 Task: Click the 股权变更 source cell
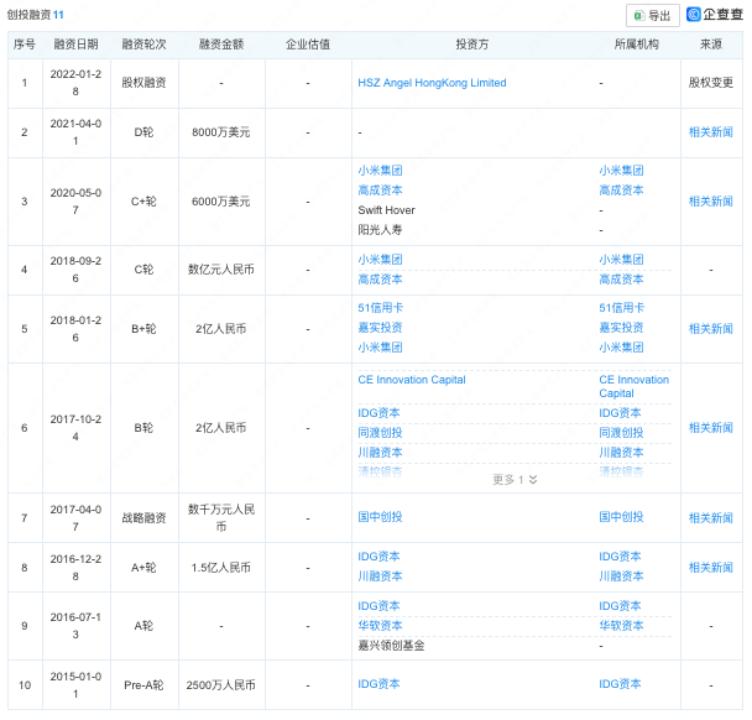[x=711, y=83]
